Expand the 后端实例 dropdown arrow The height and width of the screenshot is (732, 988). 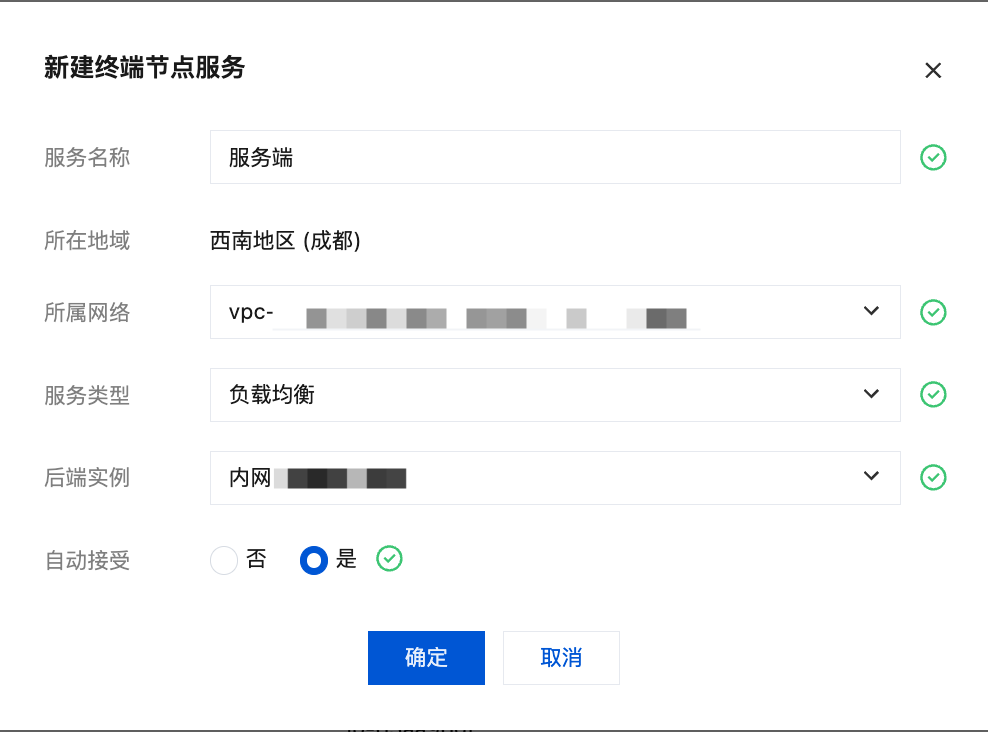click(x=871, y=476)
